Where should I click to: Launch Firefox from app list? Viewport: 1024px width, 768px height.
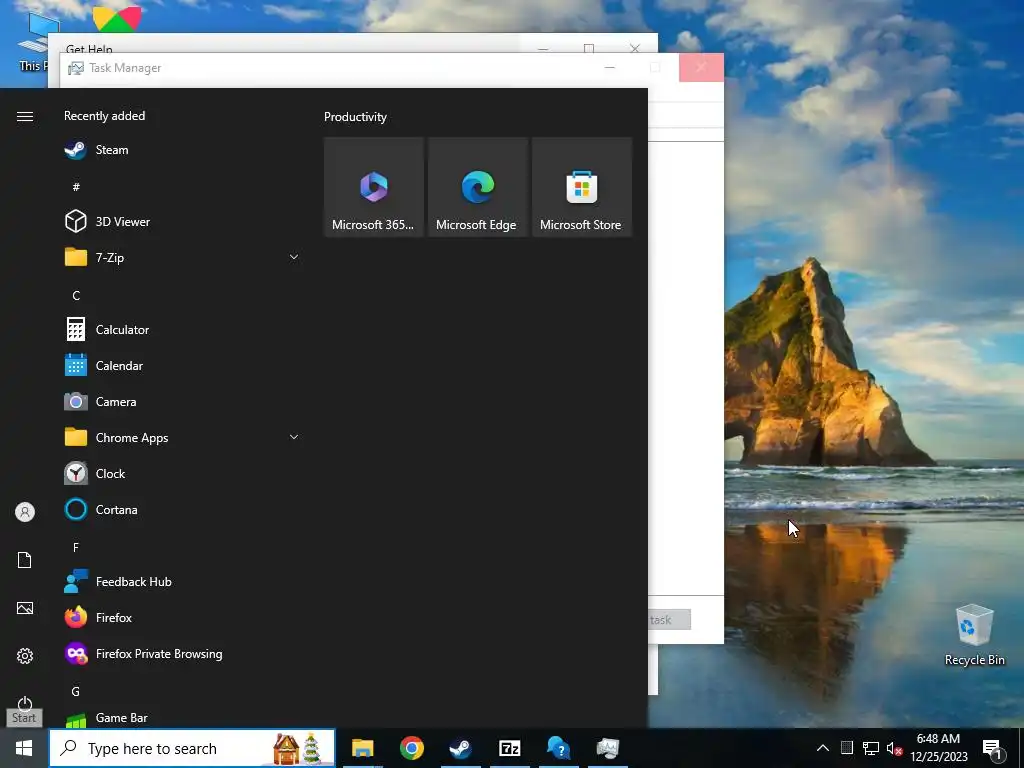pyautogui.click(x=183, y=617)
